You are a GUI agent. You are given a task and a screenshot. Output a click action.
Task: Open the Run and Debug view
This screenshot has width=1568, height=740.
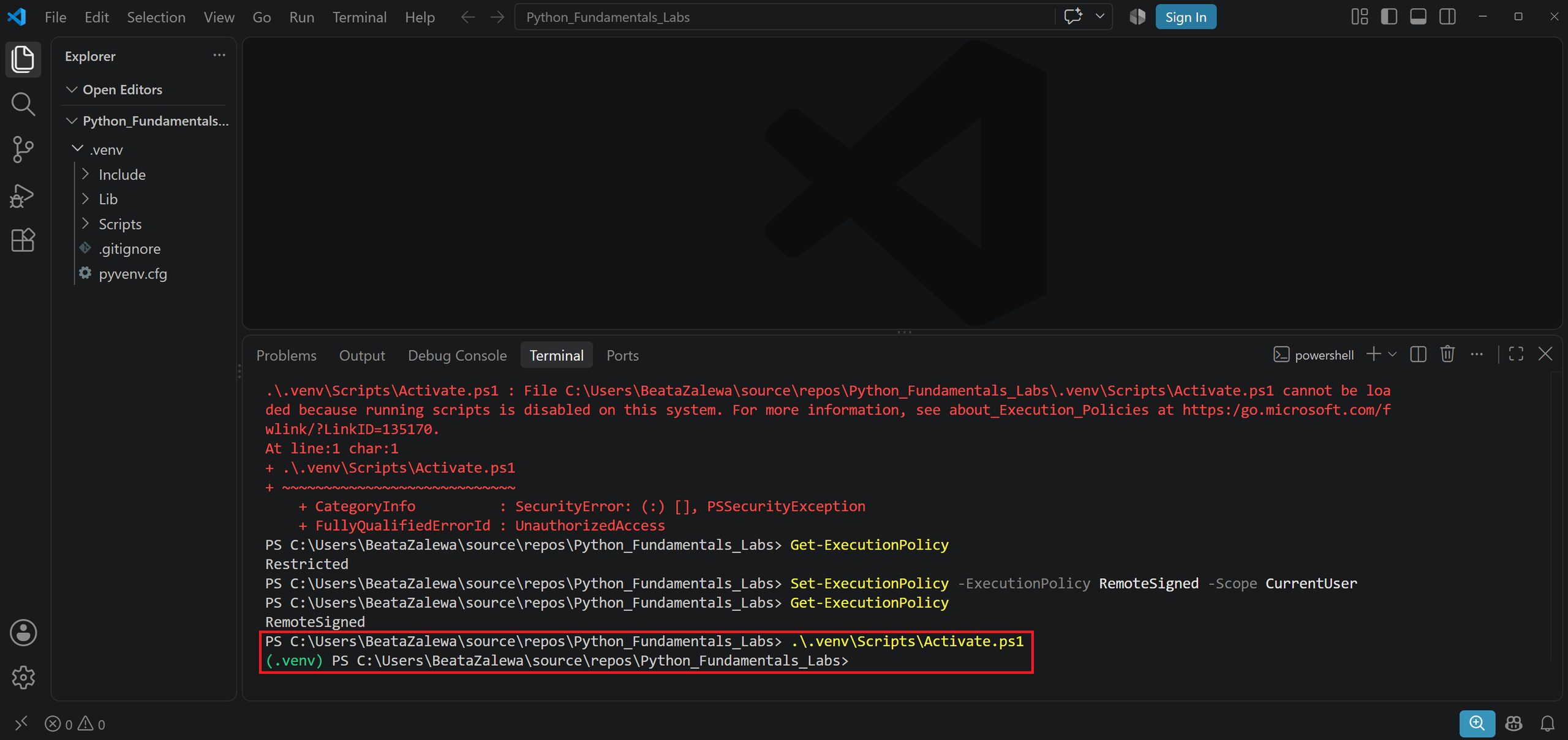click(x=23, y=195)
